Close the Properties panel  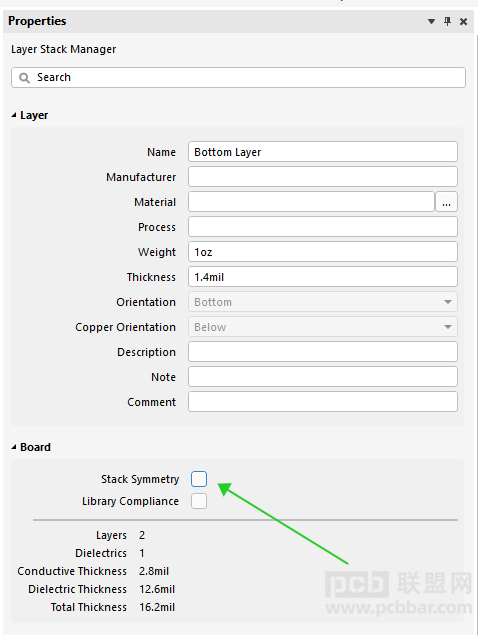(463, 21)
